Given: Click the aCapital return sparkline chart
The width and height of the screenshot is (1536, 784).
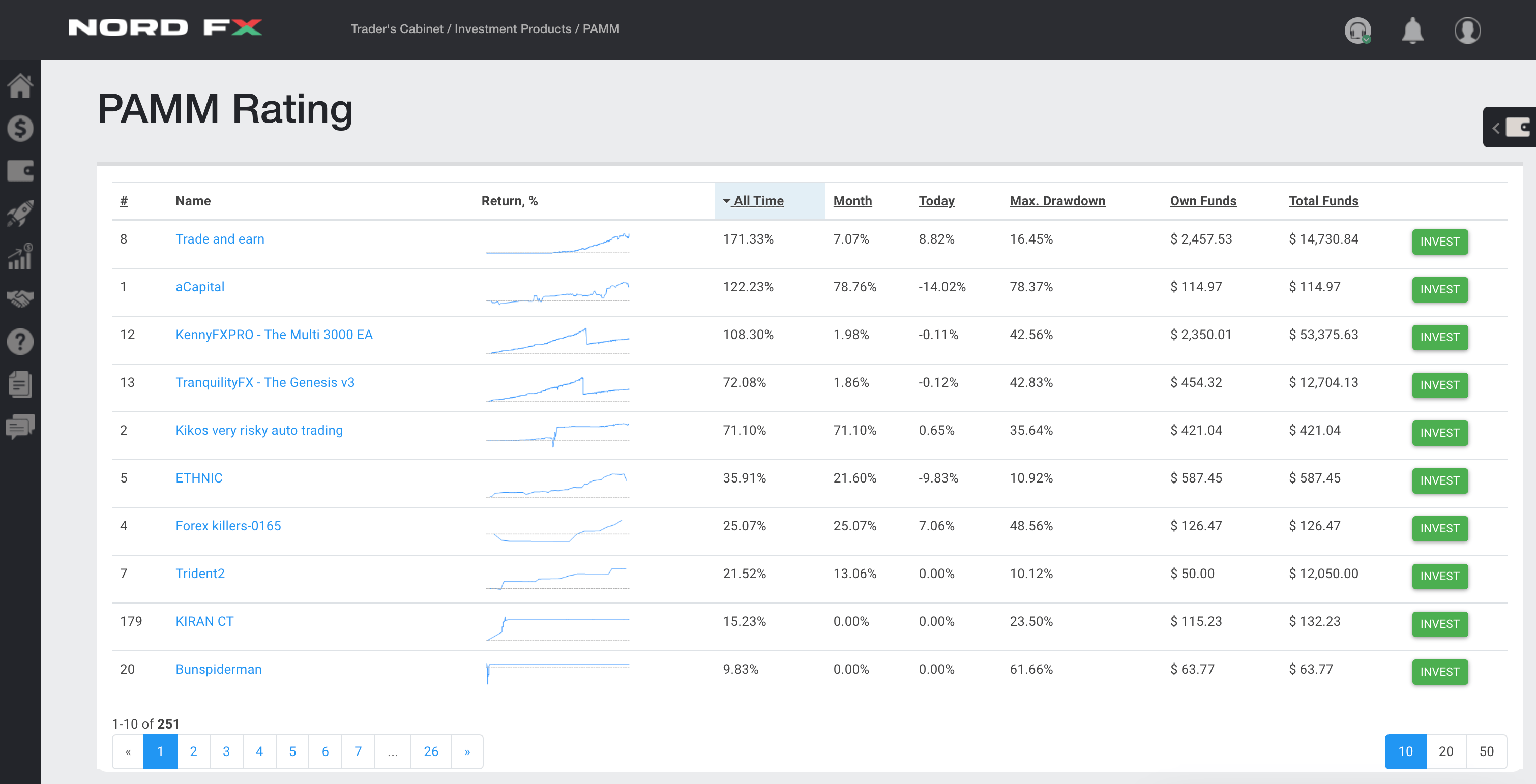Looking at the screenshot, I should click(557, 292).
